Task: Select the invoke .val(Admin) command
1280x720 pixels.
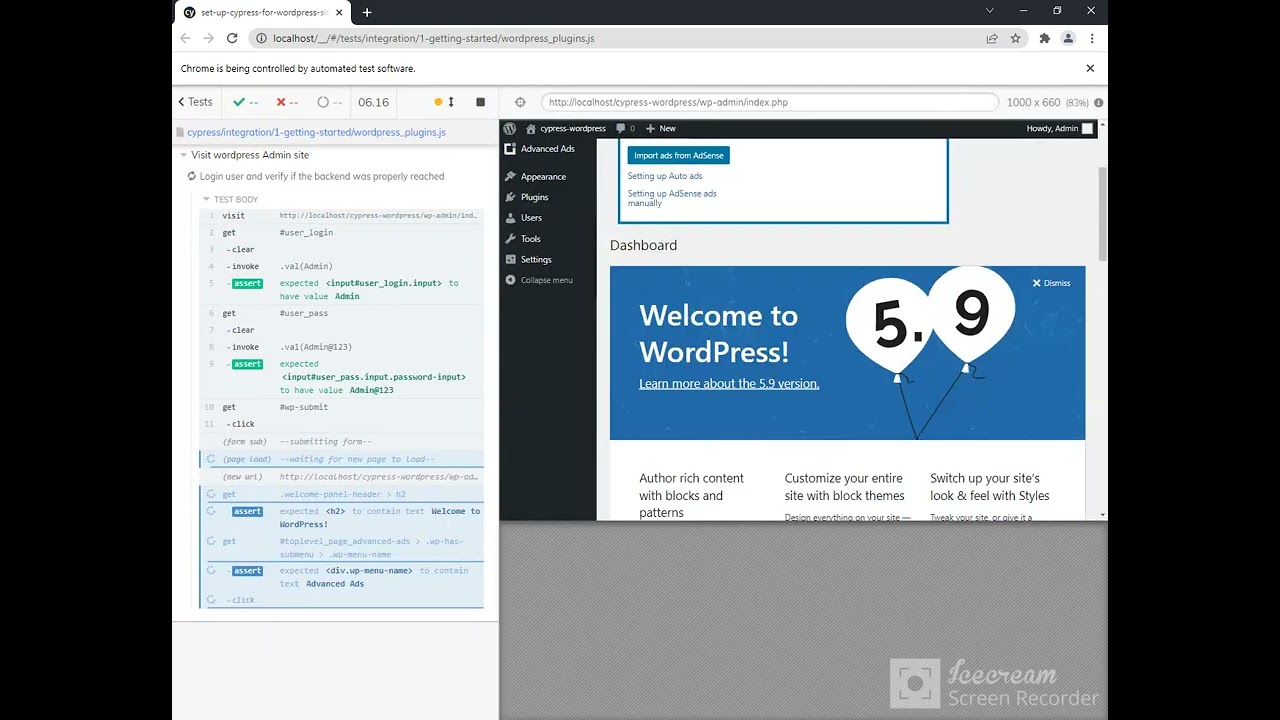Action: point(341,266)
